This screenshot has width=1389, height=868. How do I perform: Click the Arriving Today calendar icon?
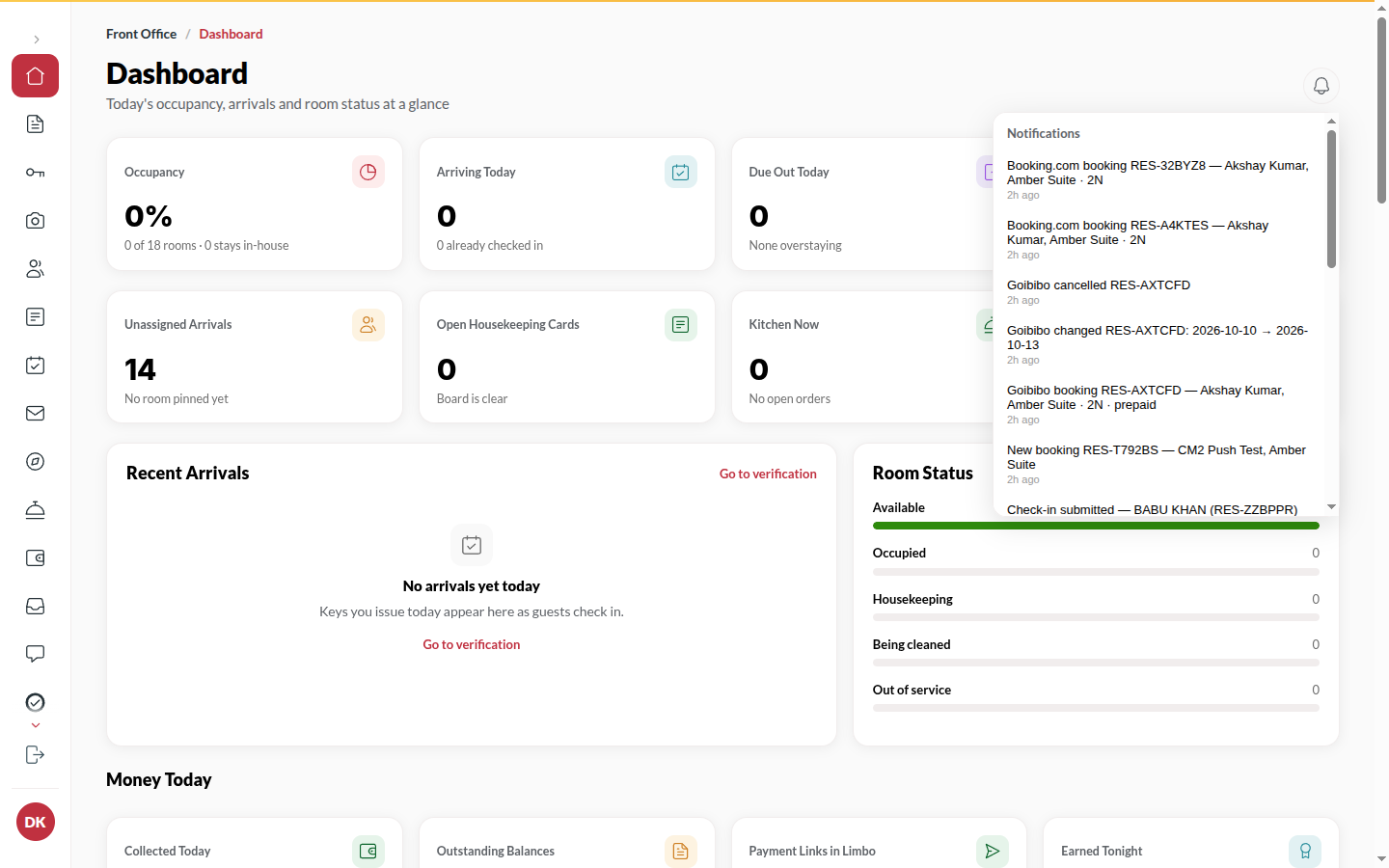tap(681, 172)
